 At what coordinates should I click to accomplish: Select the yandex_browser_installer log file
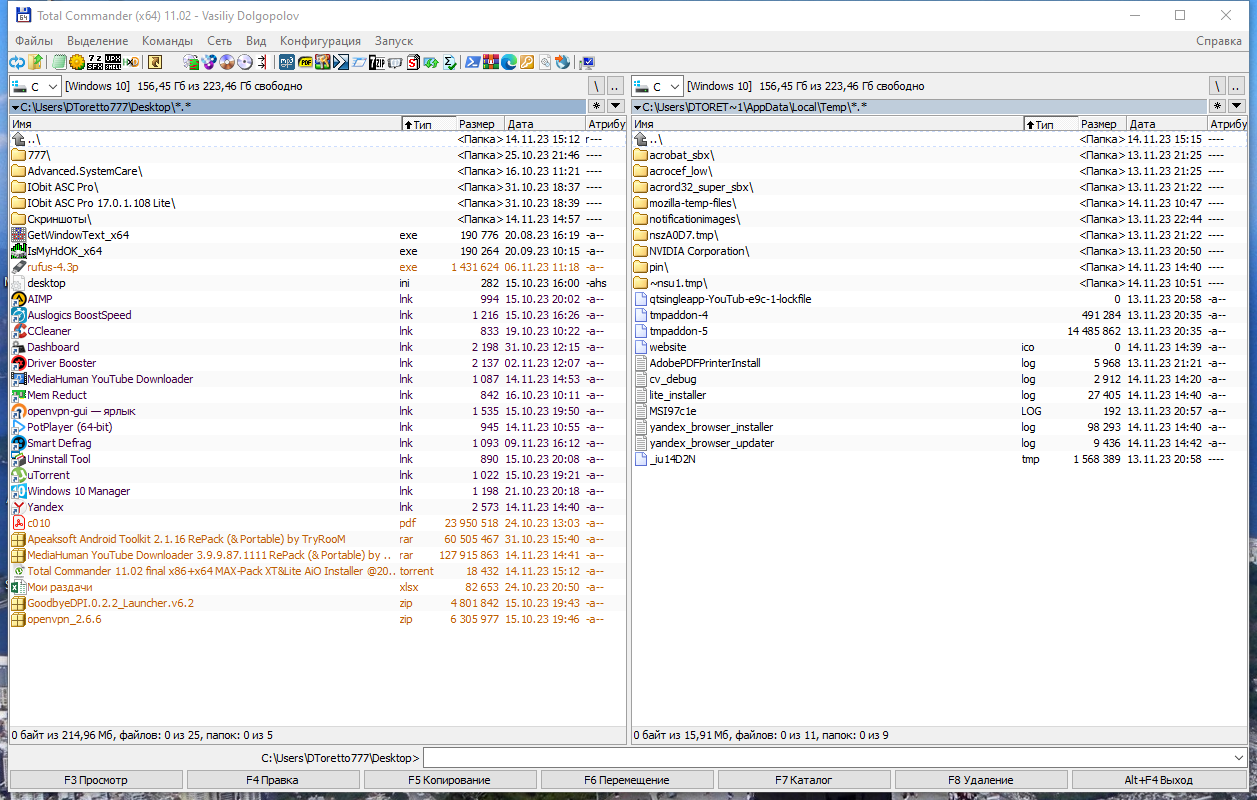pos(940,427)
